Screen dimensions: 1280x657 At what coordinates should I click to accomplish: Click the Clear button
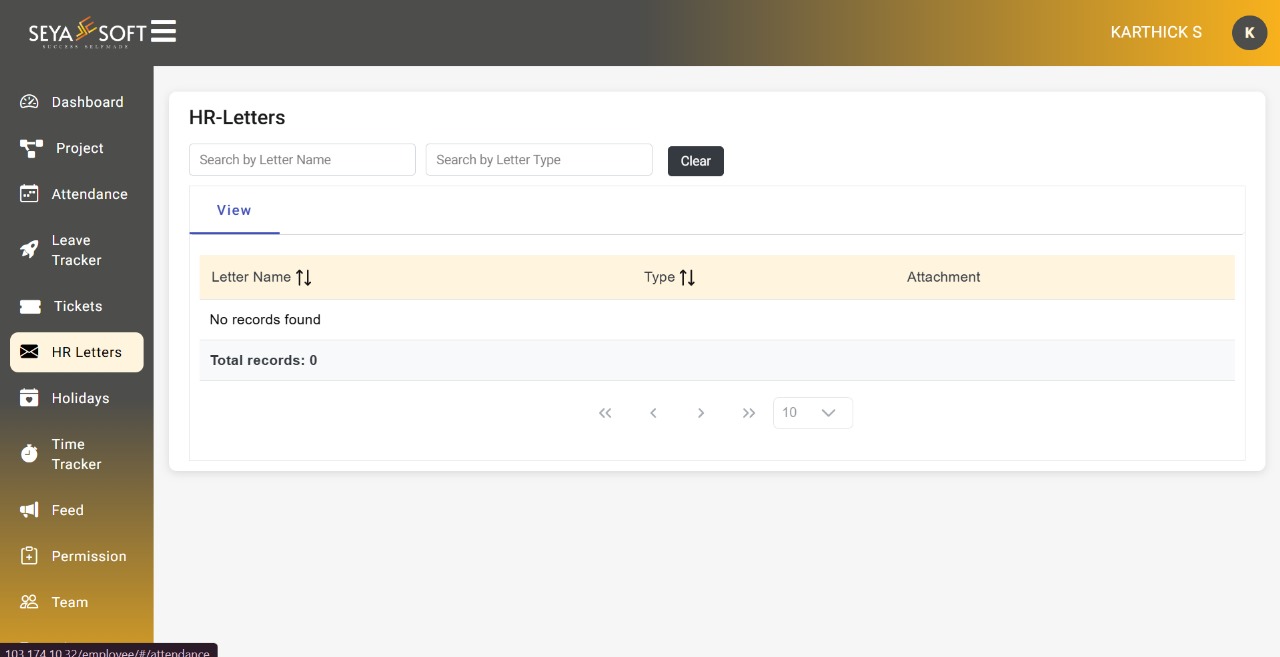tap(696, 161)
